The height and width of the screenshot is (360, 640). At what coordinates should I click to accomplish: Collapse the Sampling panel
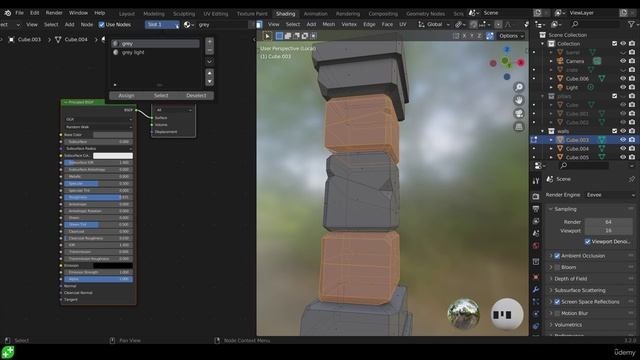550,209
